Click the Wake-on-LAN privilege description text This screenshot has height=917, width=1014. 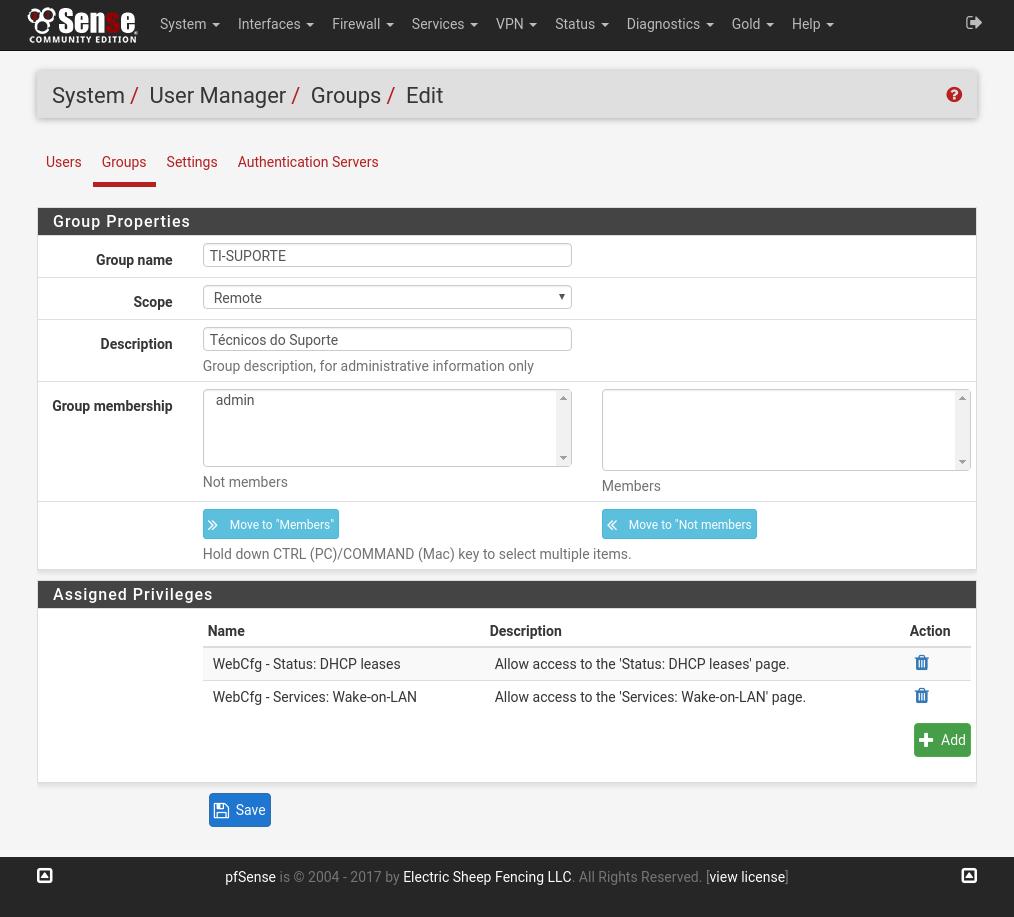coord(650,696)
